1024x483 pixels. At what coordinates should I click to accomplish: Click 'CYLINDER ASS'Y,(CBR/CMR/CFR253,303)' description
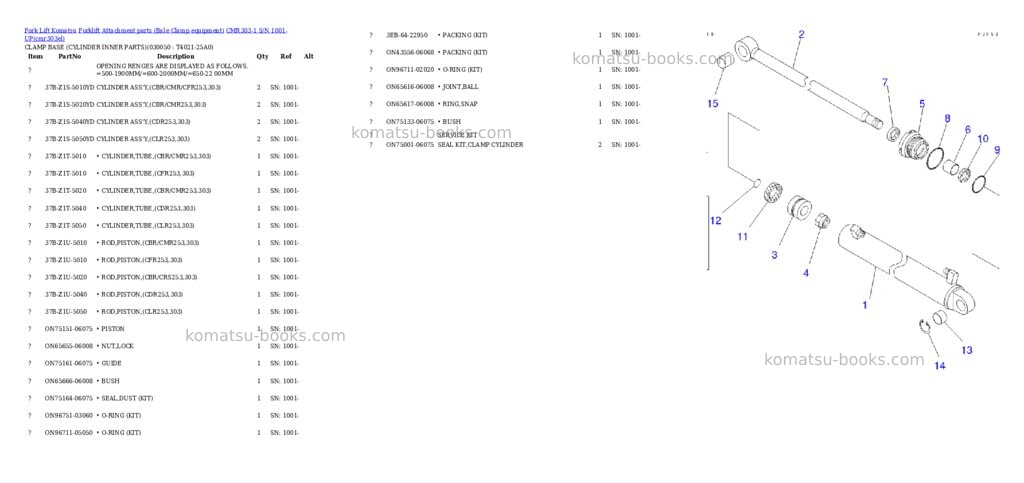(159, 87)
